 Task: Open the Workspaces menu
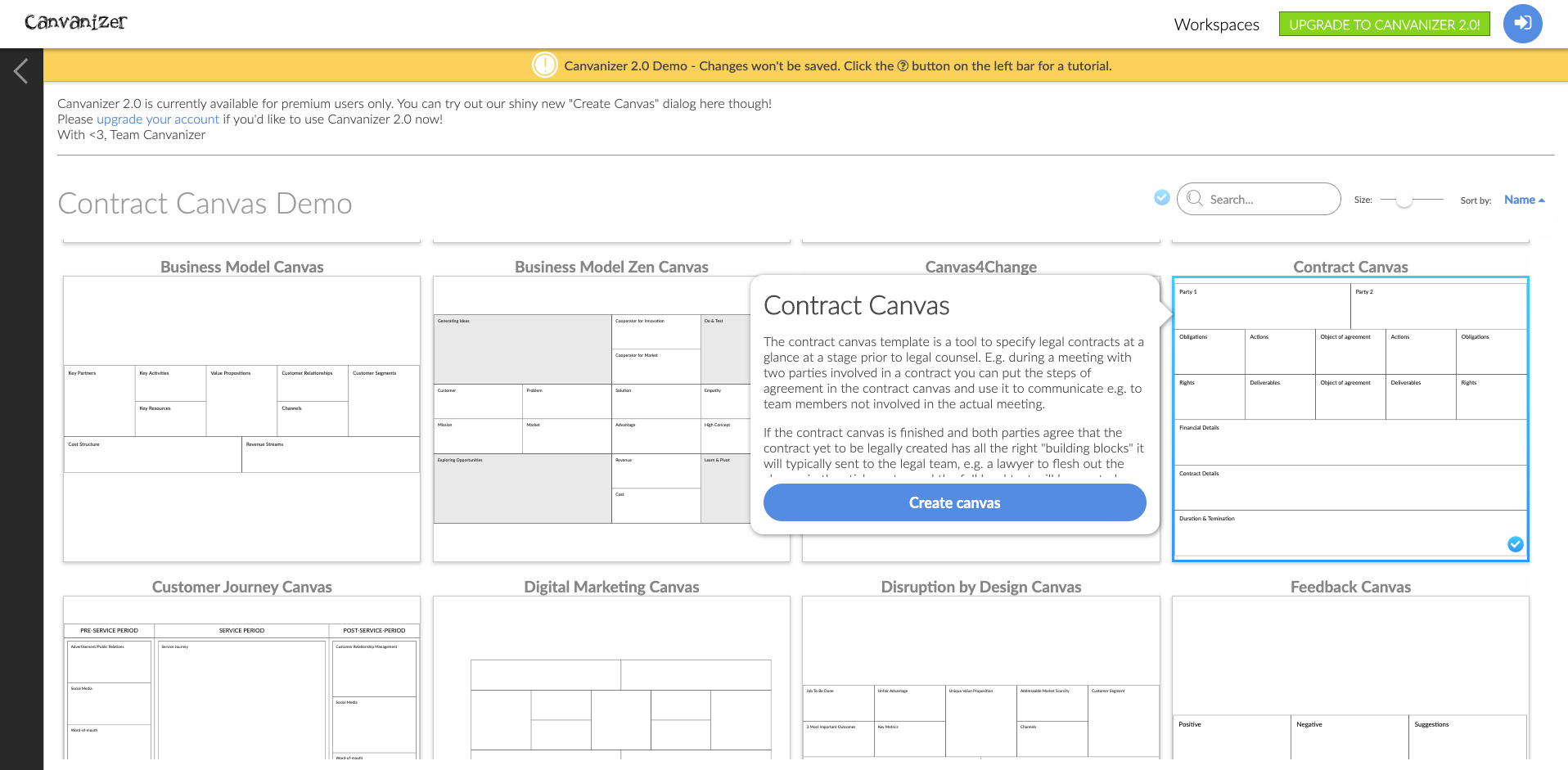pos(1216,25)
